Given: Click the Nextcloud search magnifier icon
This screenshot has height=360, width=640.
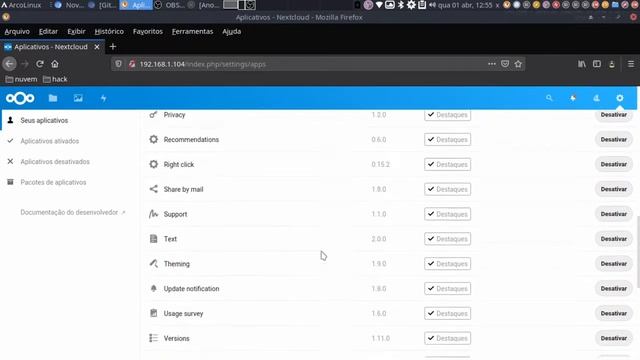Looking at the screenshot, I should 549,98.
